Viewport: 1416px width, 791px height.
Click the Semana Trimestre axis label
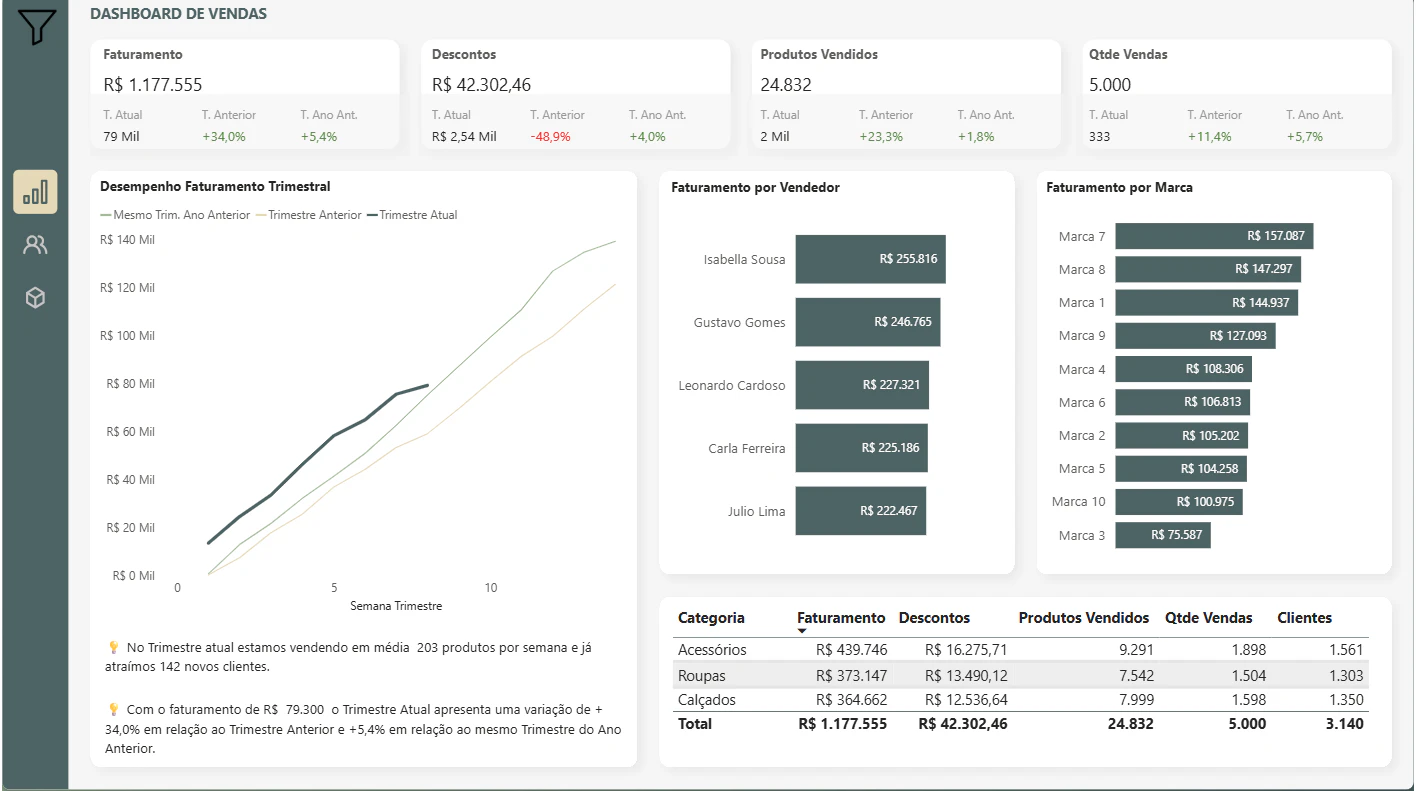click(x=396, y=606)
